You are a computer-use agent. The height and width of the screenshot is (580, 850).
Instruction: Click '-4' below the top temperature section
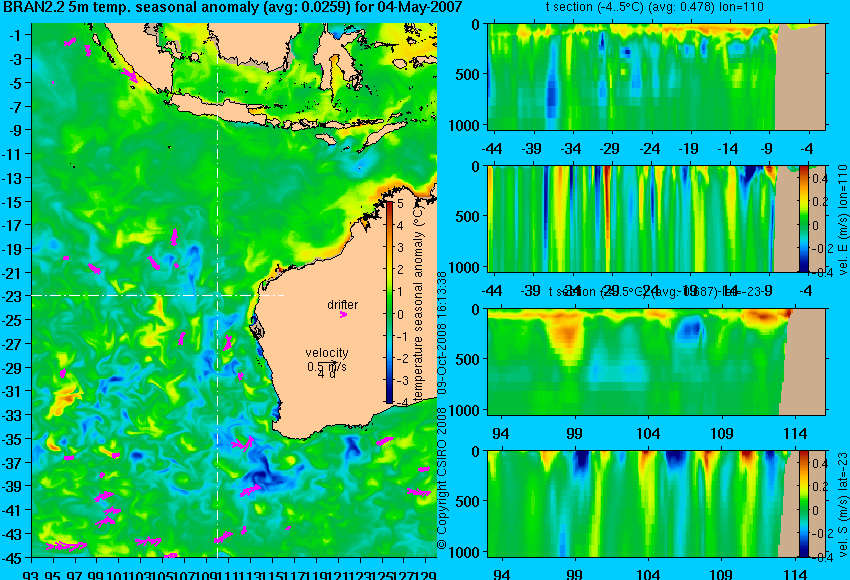pyautogui.click(x=807, y=149)
